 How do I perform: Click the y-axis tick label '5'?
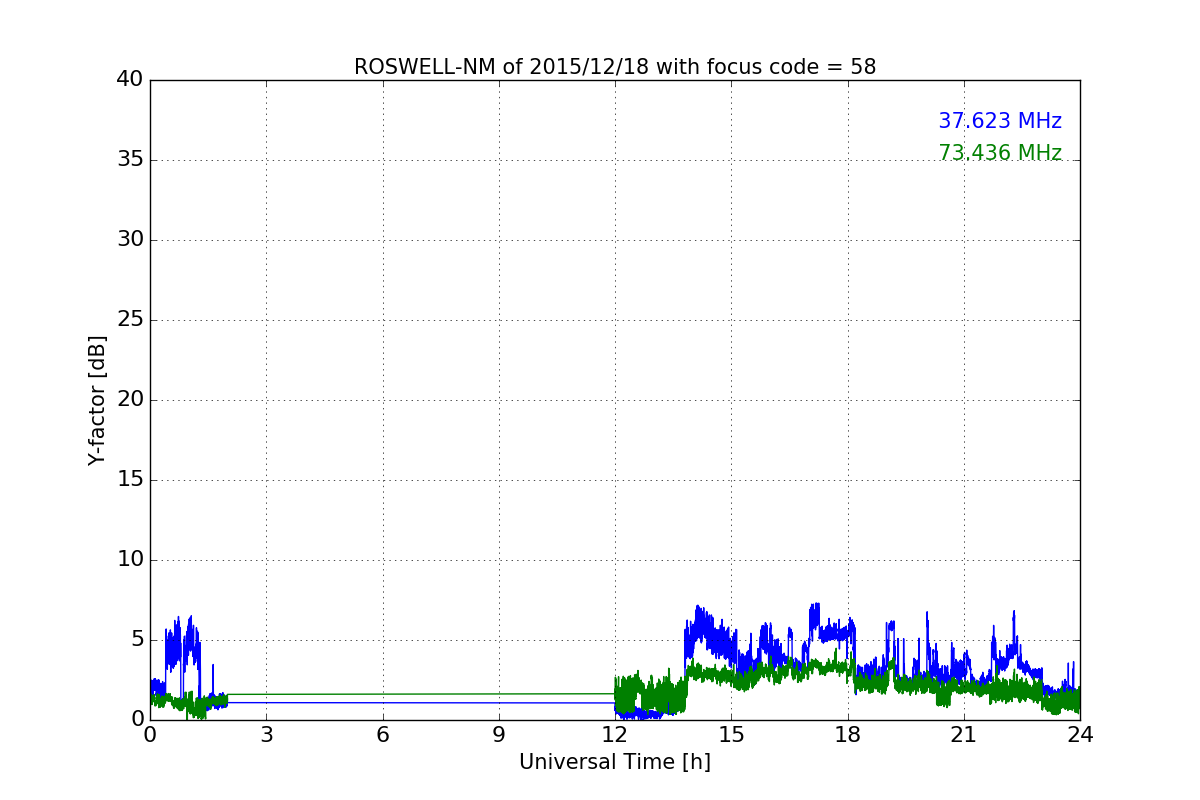(137, 640)
